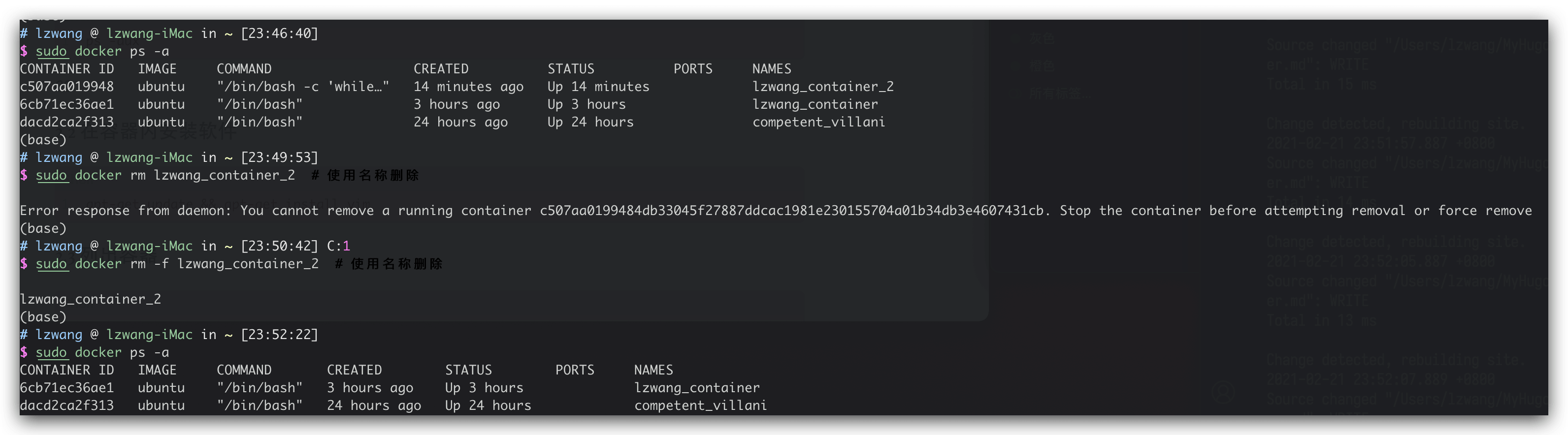Click the STATUS column header in first table
The image size is (1568, 435).
click(x=570, y=69)
